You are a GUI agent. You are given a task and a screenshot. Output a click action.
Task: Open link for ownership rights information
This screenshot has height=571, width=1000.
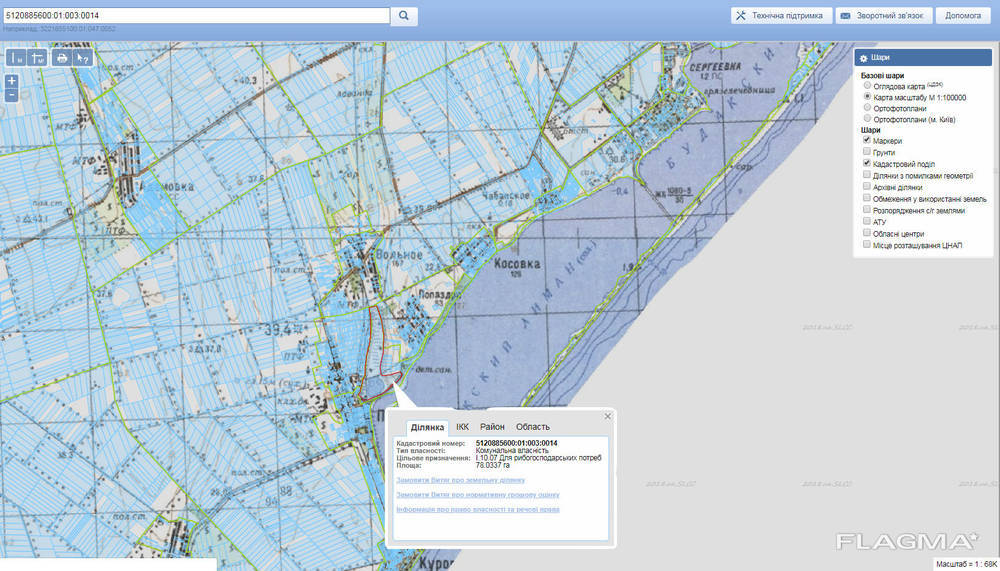(477, 509)
